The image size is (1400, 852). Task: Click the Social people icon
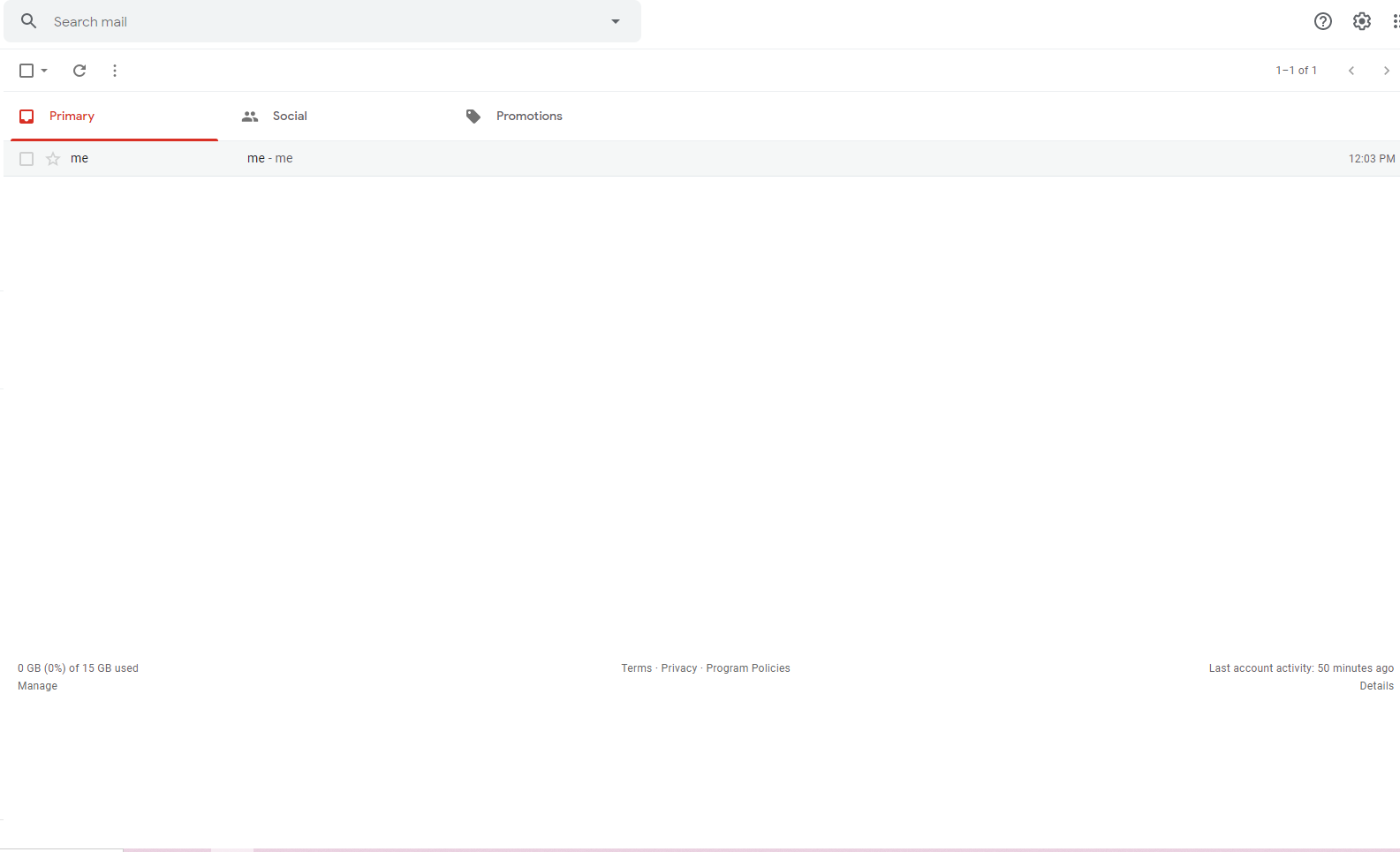coord(250,117)
